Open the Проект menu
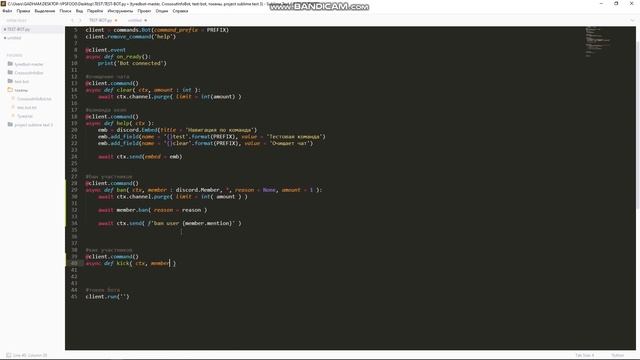Image resolution: width=640 pixels, height=360 pixels. coord(144,11)
